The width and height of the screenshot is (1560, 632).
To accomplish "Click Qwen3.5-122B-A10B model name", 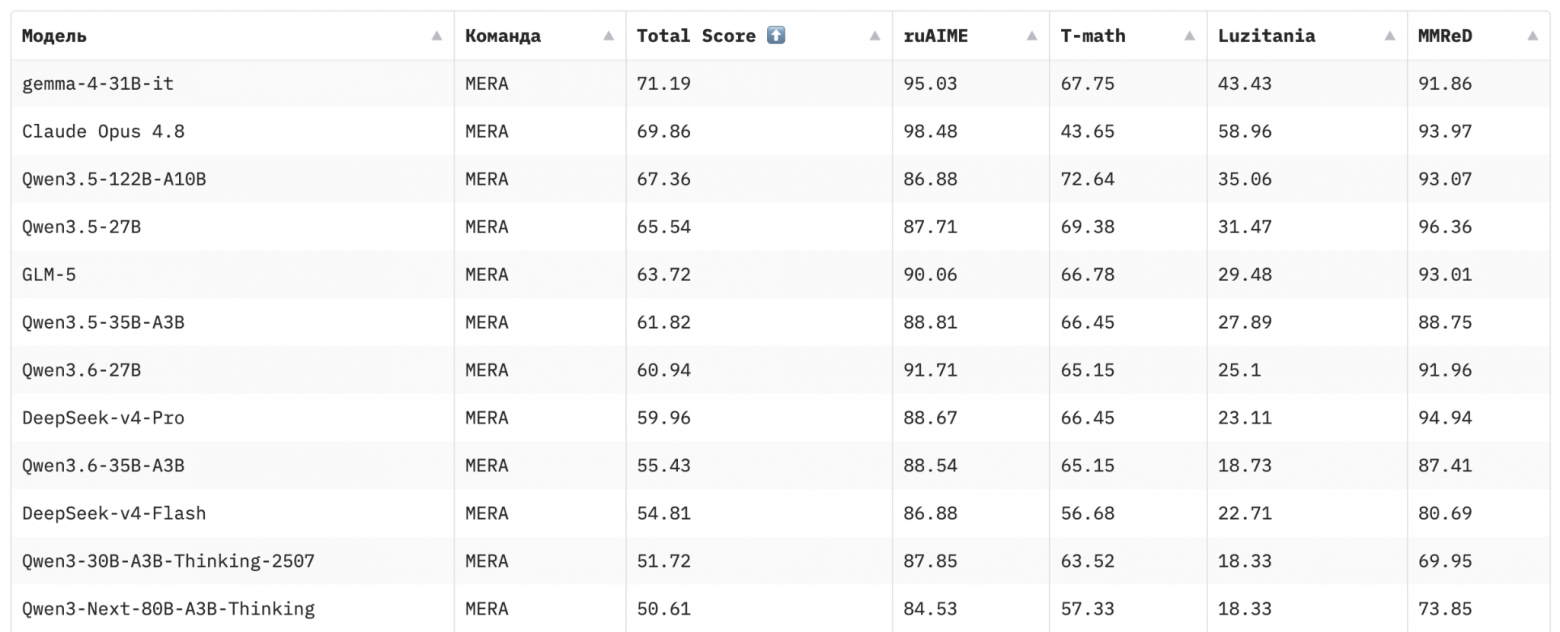I will click(x=114, y=180).
